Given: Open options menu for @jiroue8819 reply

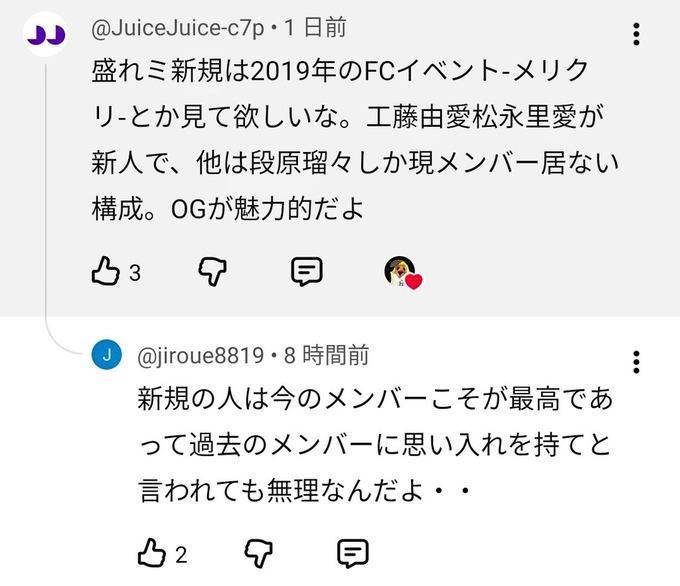Looking at the screenshot, I should coord(636,362).
